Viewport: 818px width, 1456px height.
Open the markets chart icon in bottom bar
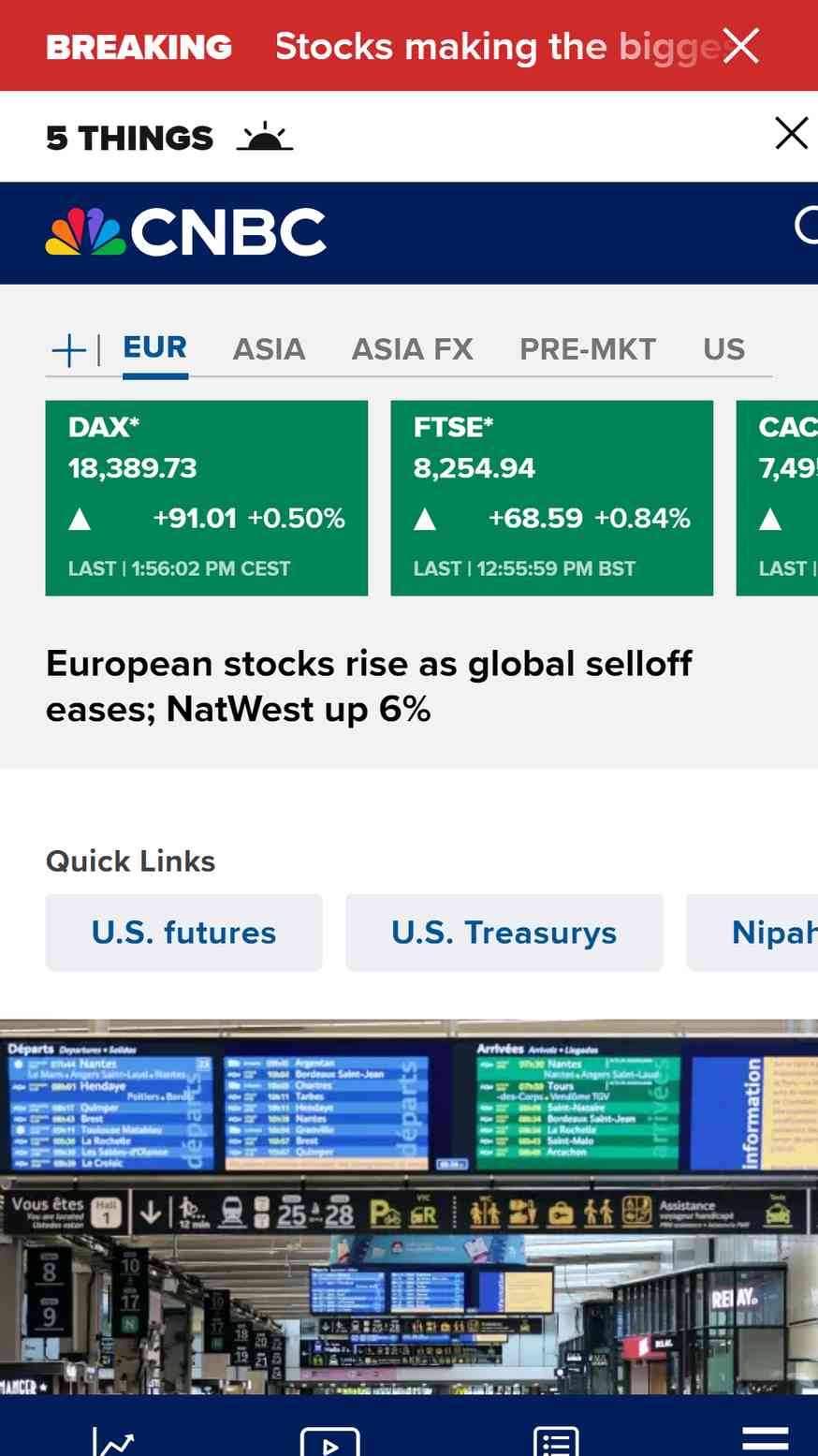(113, 1441)
